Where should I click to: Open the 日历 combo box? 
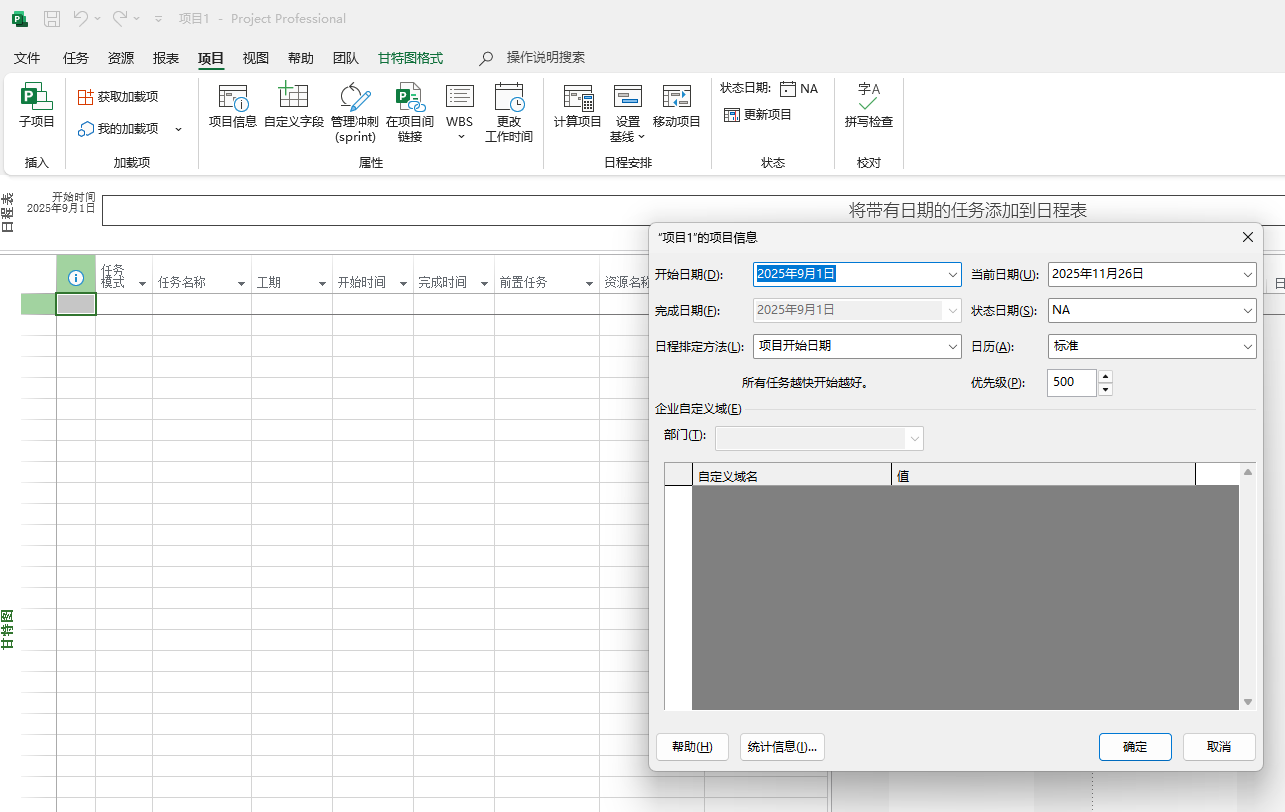click(1152, 346)
